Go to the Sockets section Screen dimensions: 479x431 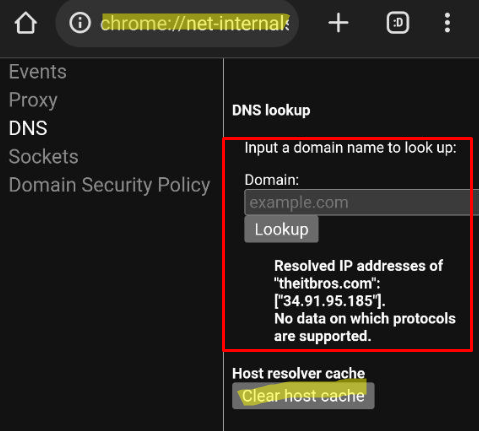(44, 156)
